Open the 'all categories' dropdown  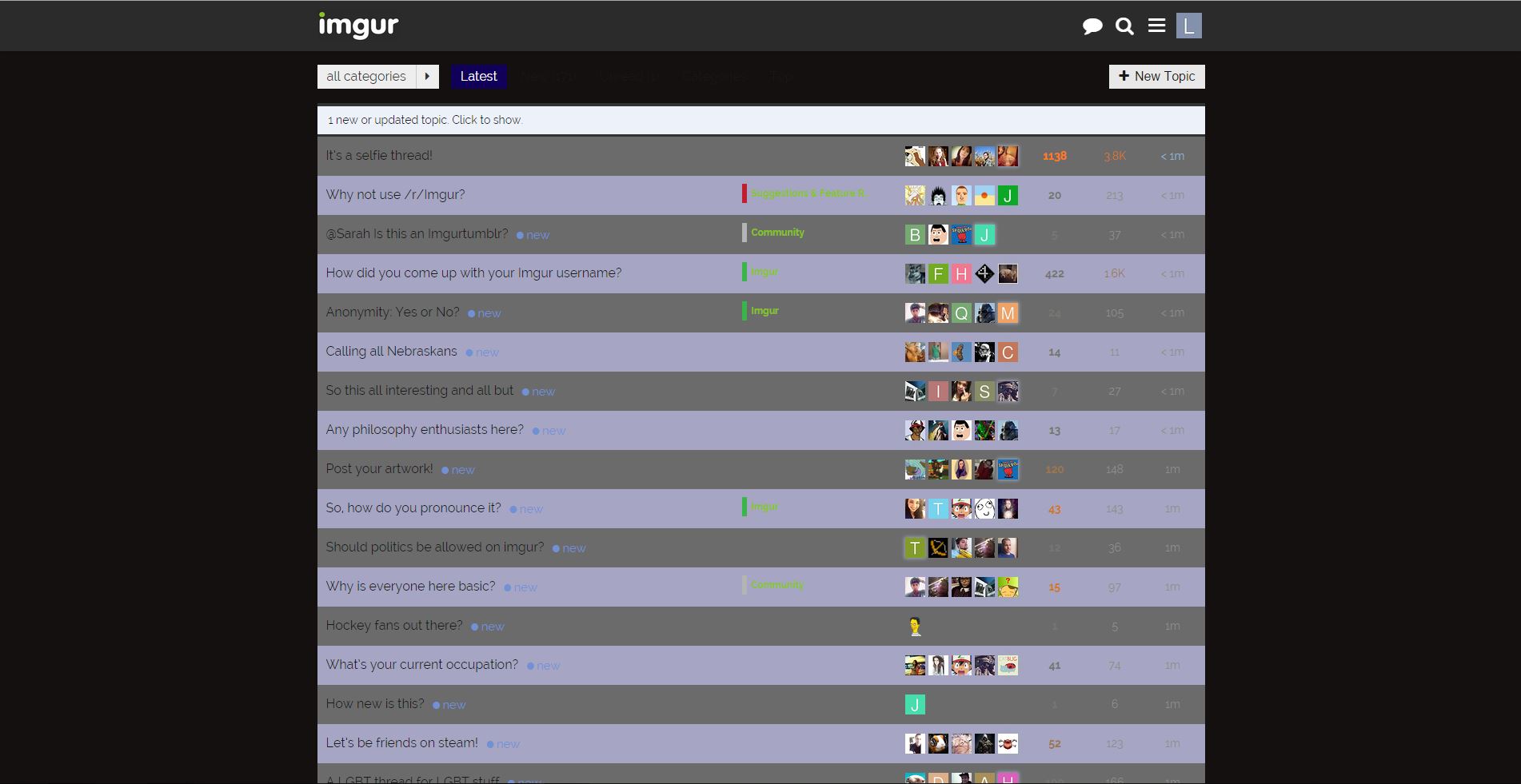[366, 77]
